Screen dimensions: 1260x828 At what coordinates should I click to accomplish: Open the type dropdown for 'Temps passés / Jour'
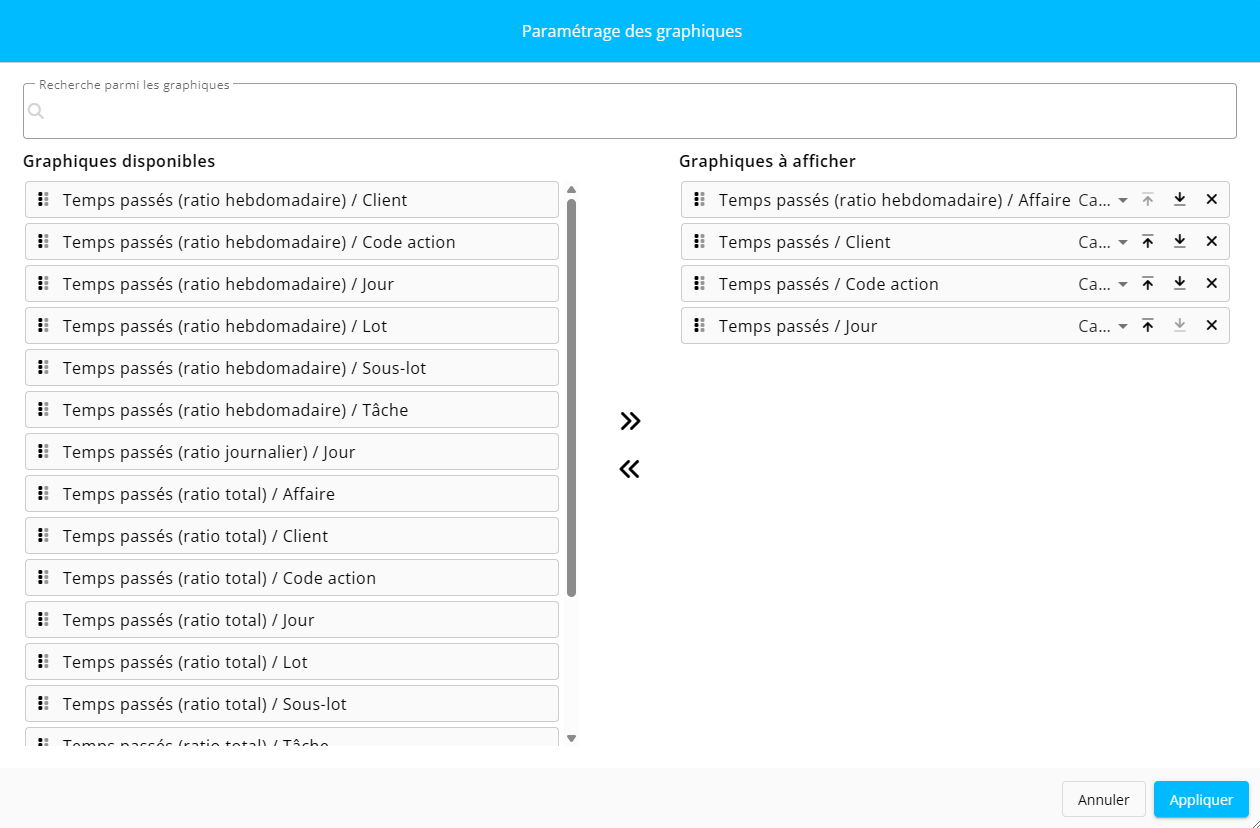click(1104, 326)
